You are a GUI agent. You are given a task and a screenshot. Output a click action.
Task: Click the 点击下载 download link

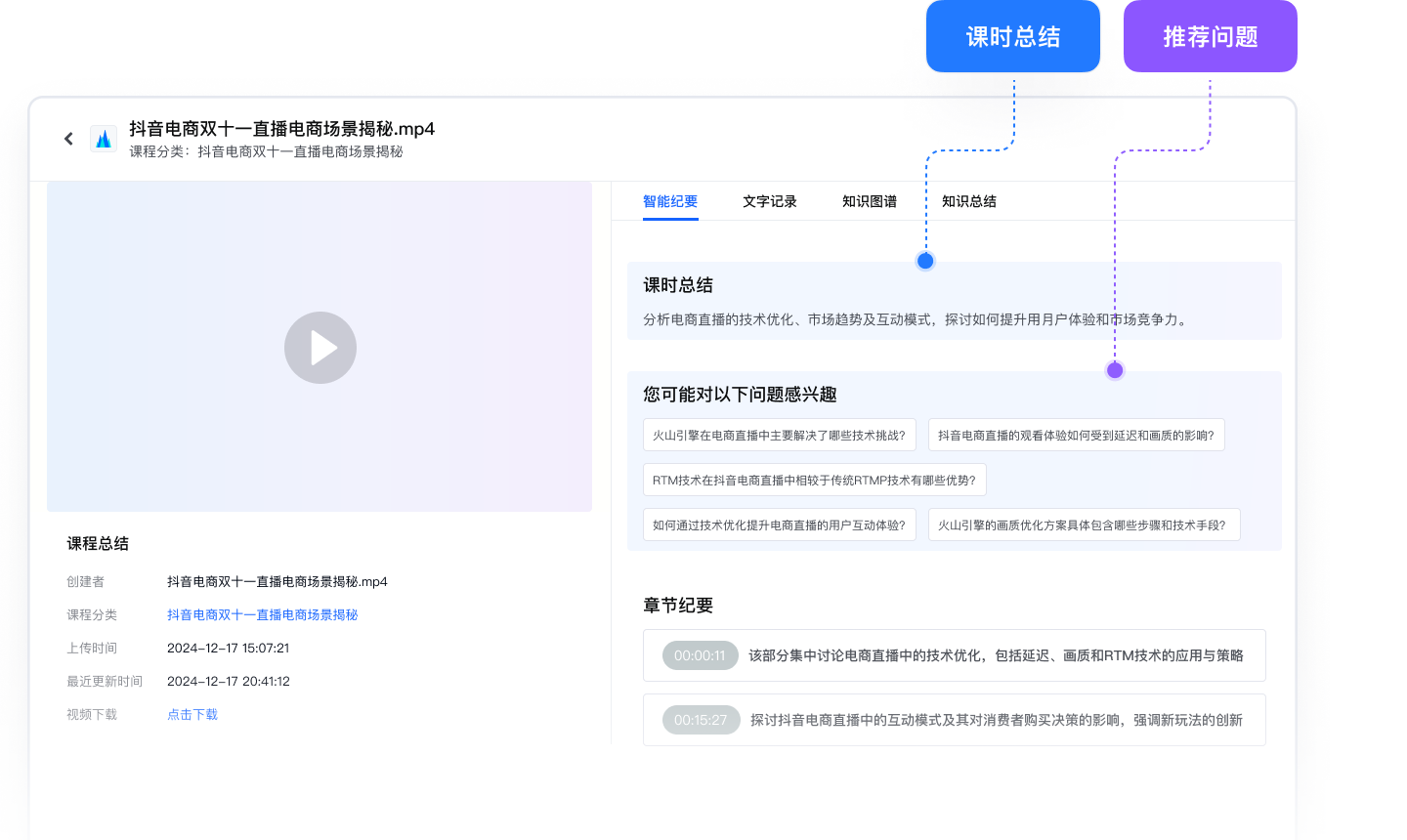point(192,714)
